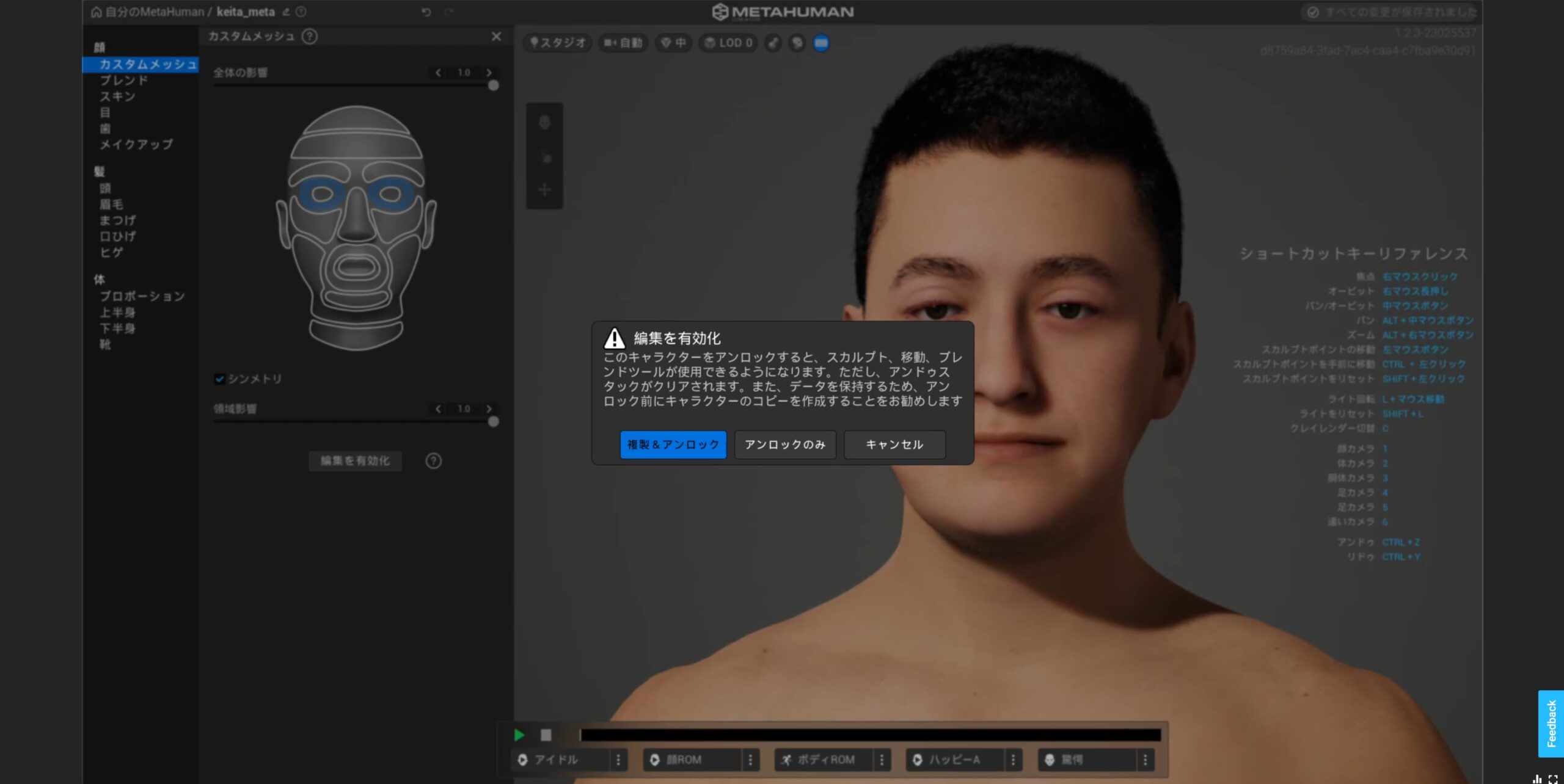
Task: Open ヒゲ section in sidebar
Action: click(111, 252)
